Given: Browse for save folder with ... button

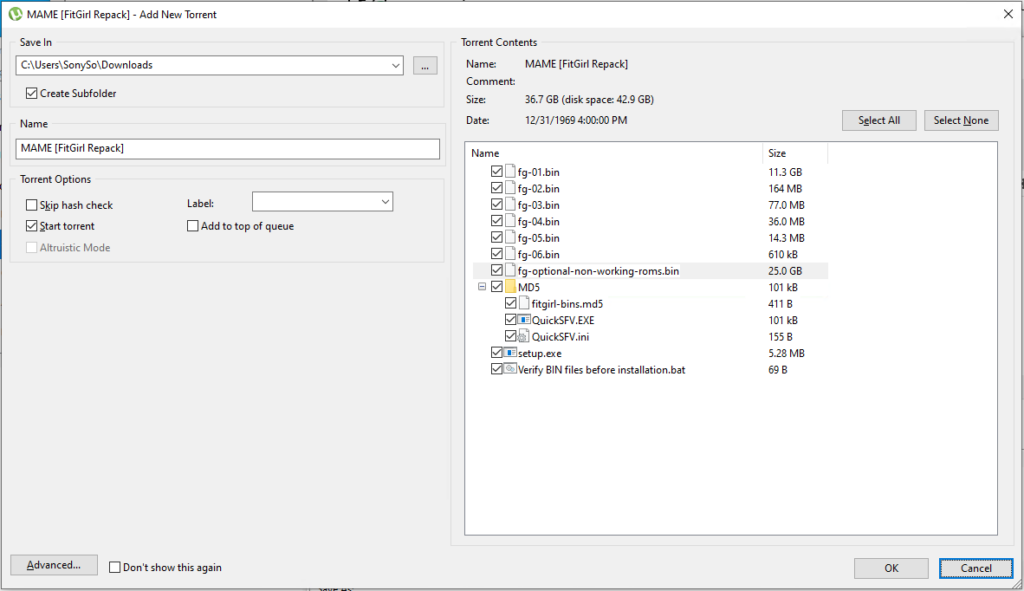Looking at the screenshot, I should point(425,66).
